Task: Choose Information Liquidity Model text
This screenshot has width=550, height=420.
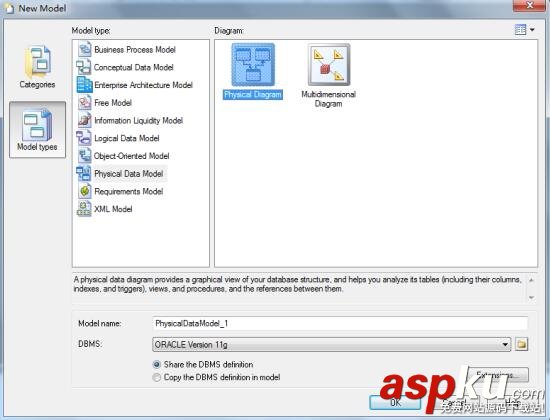Action: [139, 121]
